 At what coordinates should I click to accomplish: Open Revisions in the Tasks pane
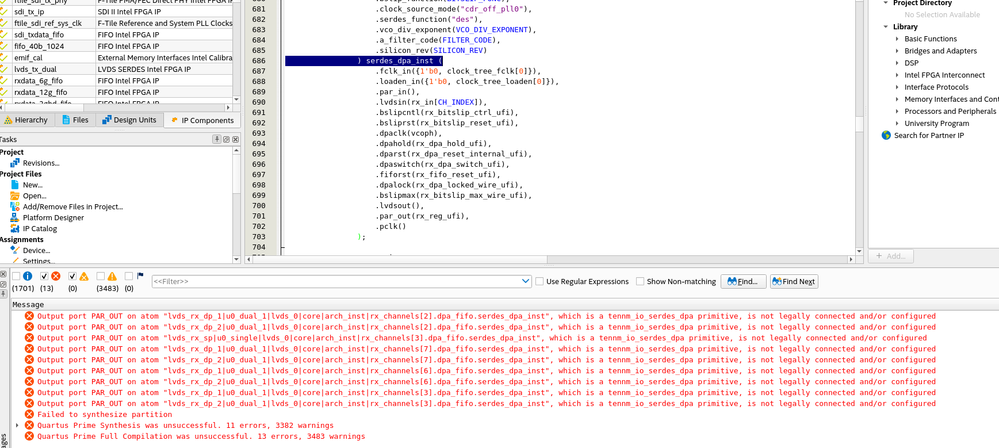[41, 163]
